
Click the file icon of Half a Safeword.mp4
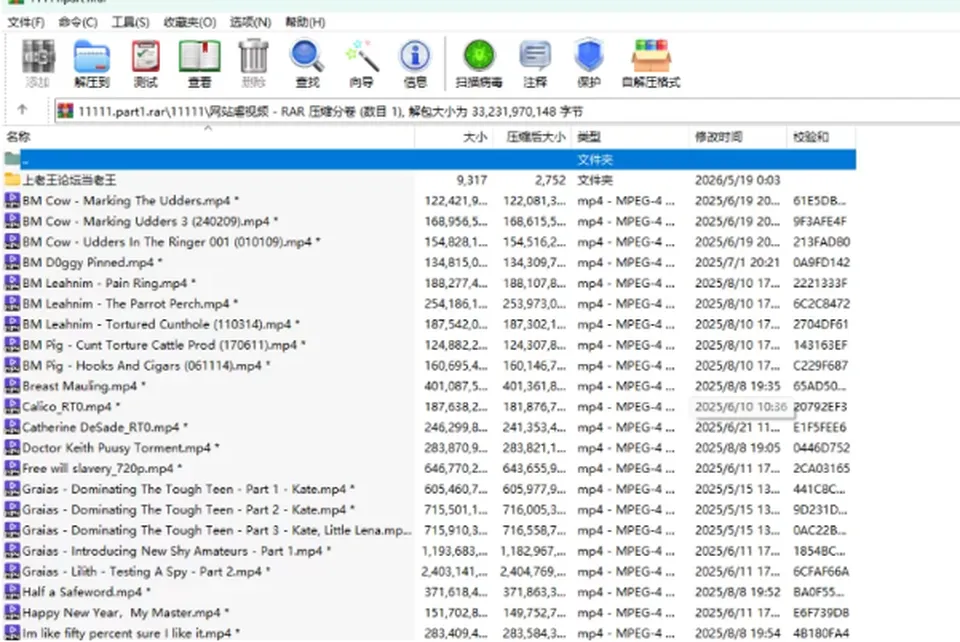point(12,592)
